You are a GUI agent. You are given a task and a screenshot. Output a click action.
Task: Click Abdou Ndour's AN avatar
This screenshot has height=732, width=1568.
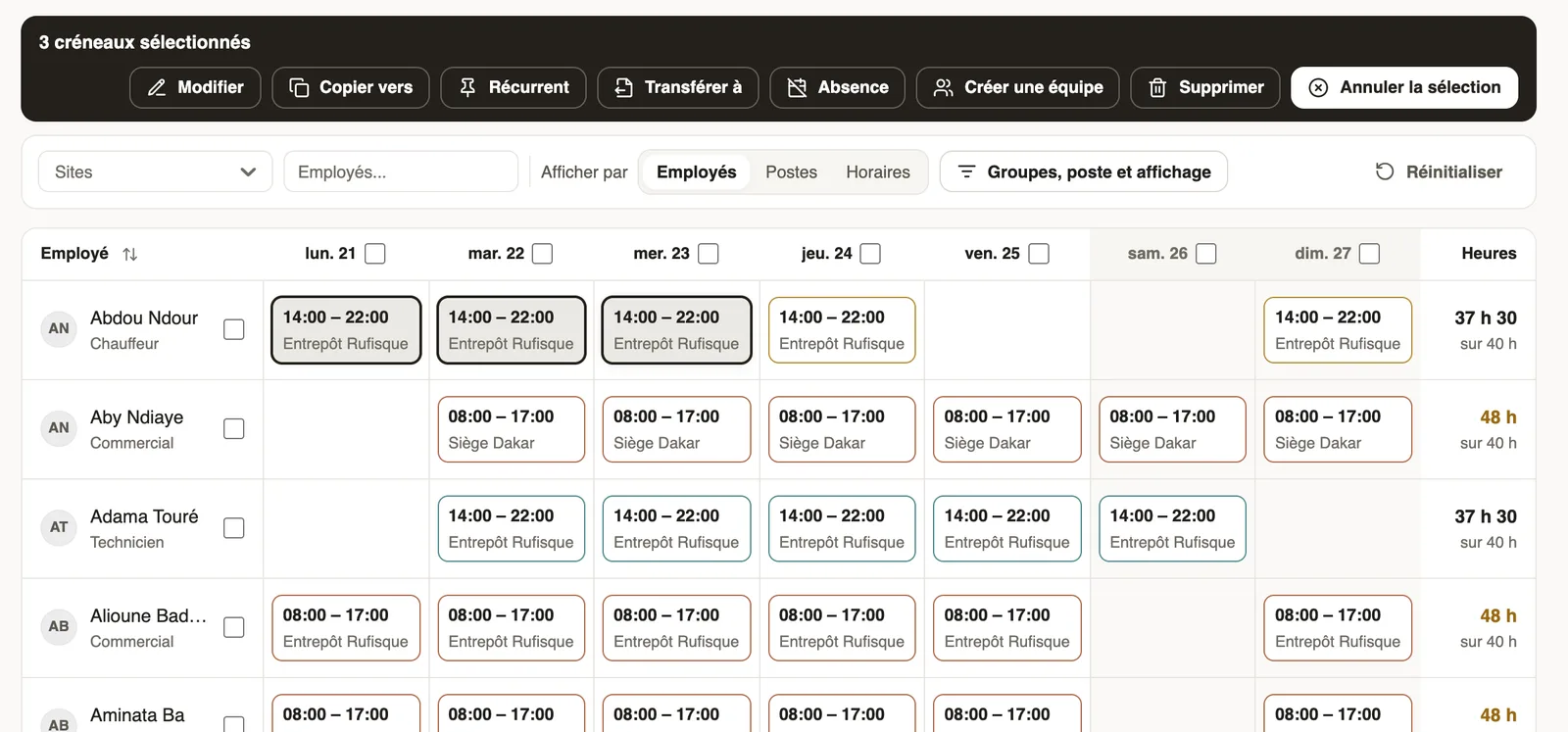click(59, 328)
